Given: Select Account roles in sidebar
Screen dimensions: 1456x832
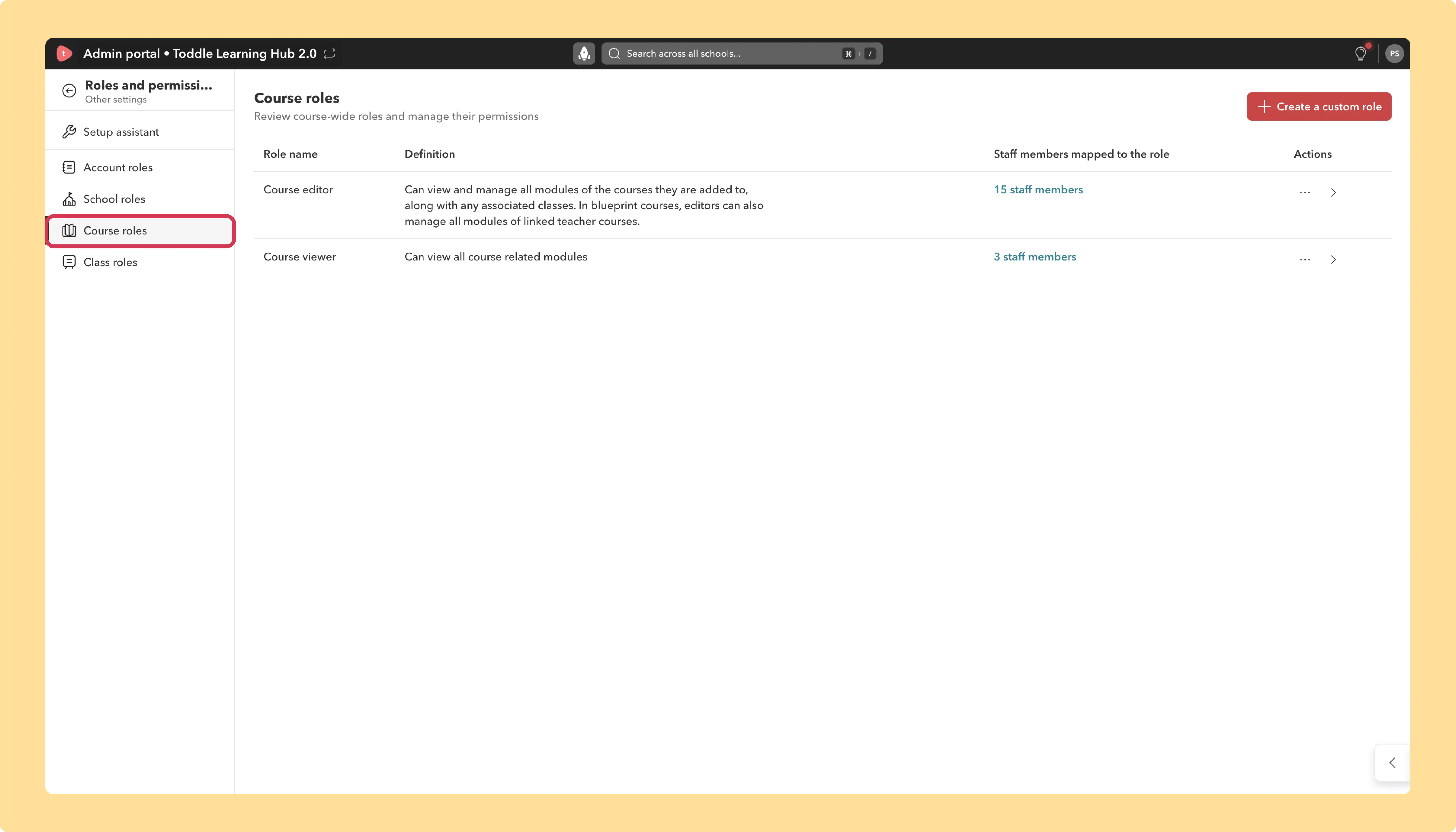Looking at the screenshot, I should (140, 167).
